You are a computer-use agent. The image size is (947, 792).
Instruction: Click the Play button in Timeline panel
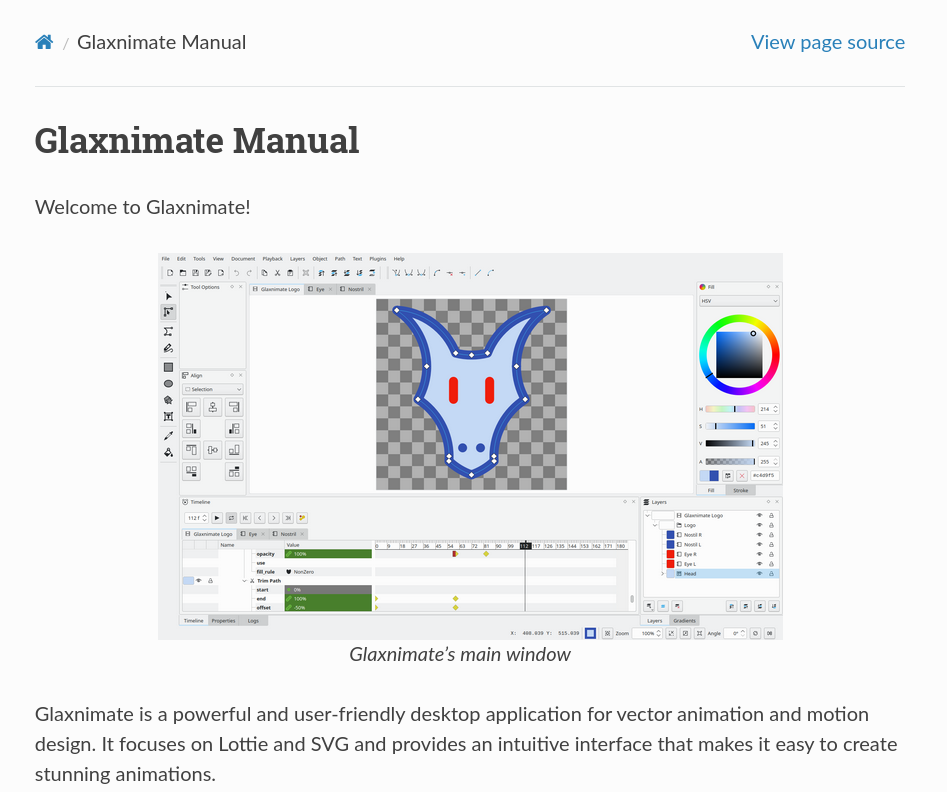click(x=217, y=518)
